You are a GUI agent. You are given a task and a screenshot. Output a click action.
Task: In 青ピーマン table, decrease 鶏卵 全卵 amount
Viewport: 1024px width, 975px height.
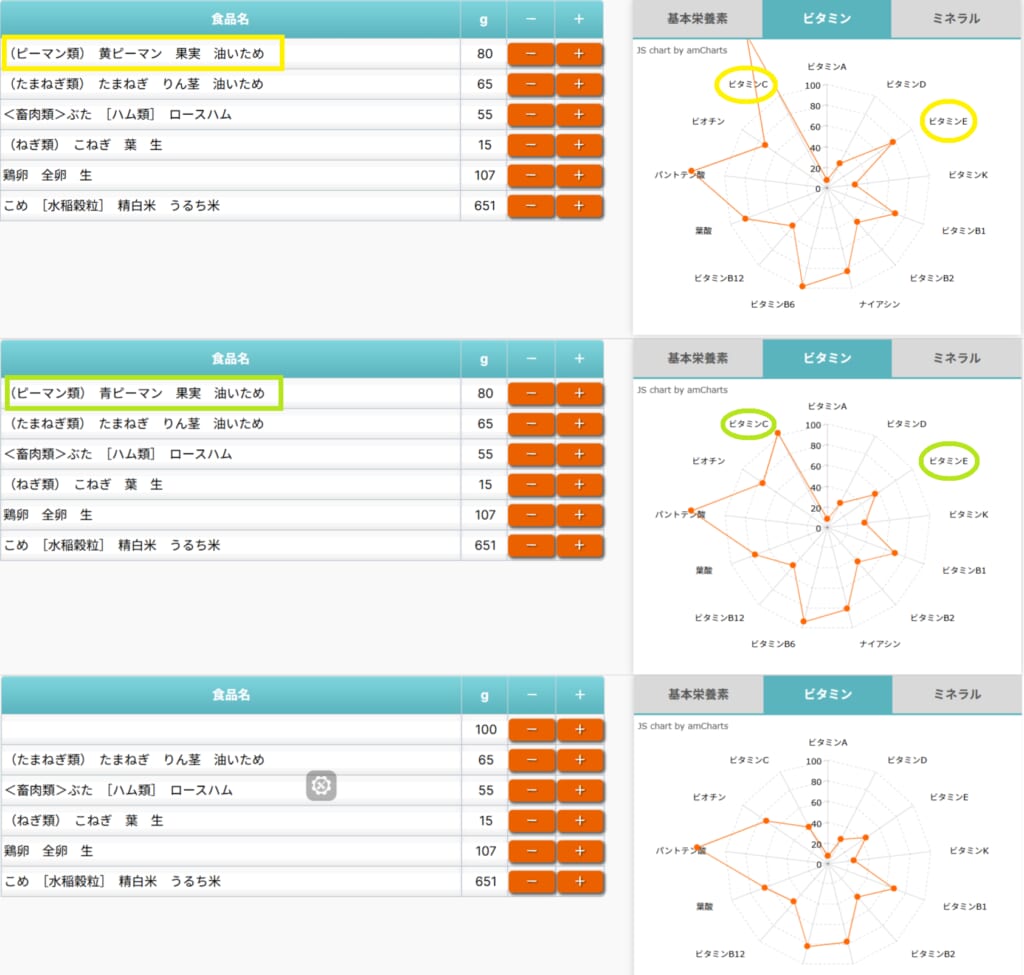pyautogui.click(x=532, y=515)
